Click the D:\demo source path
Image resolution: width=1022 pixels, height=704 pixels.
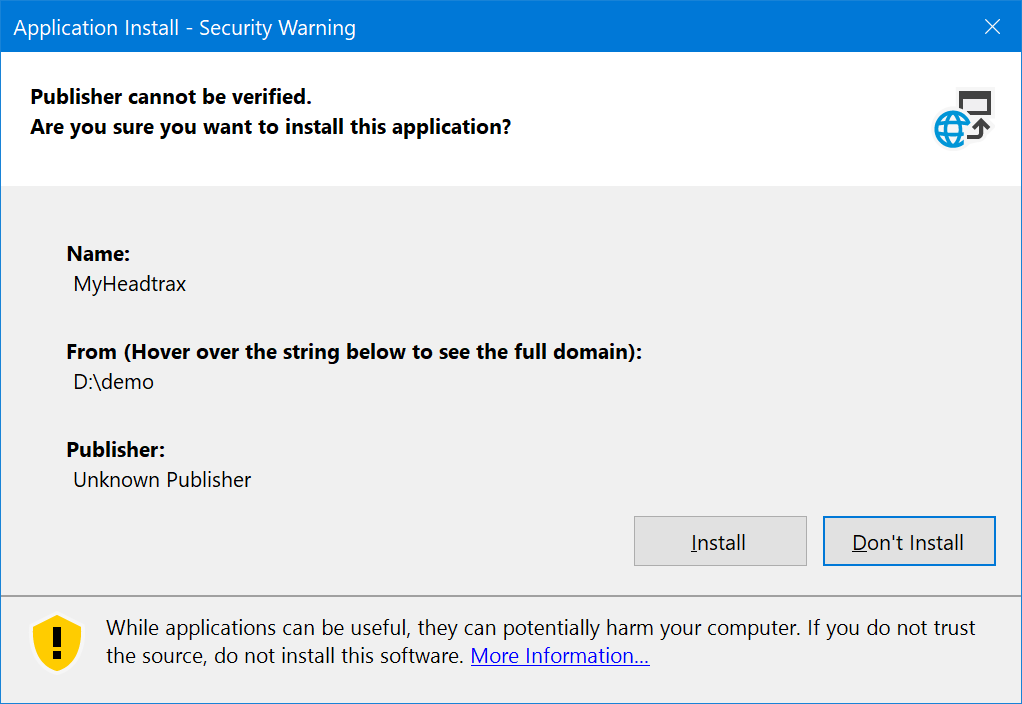coord(113,382)
